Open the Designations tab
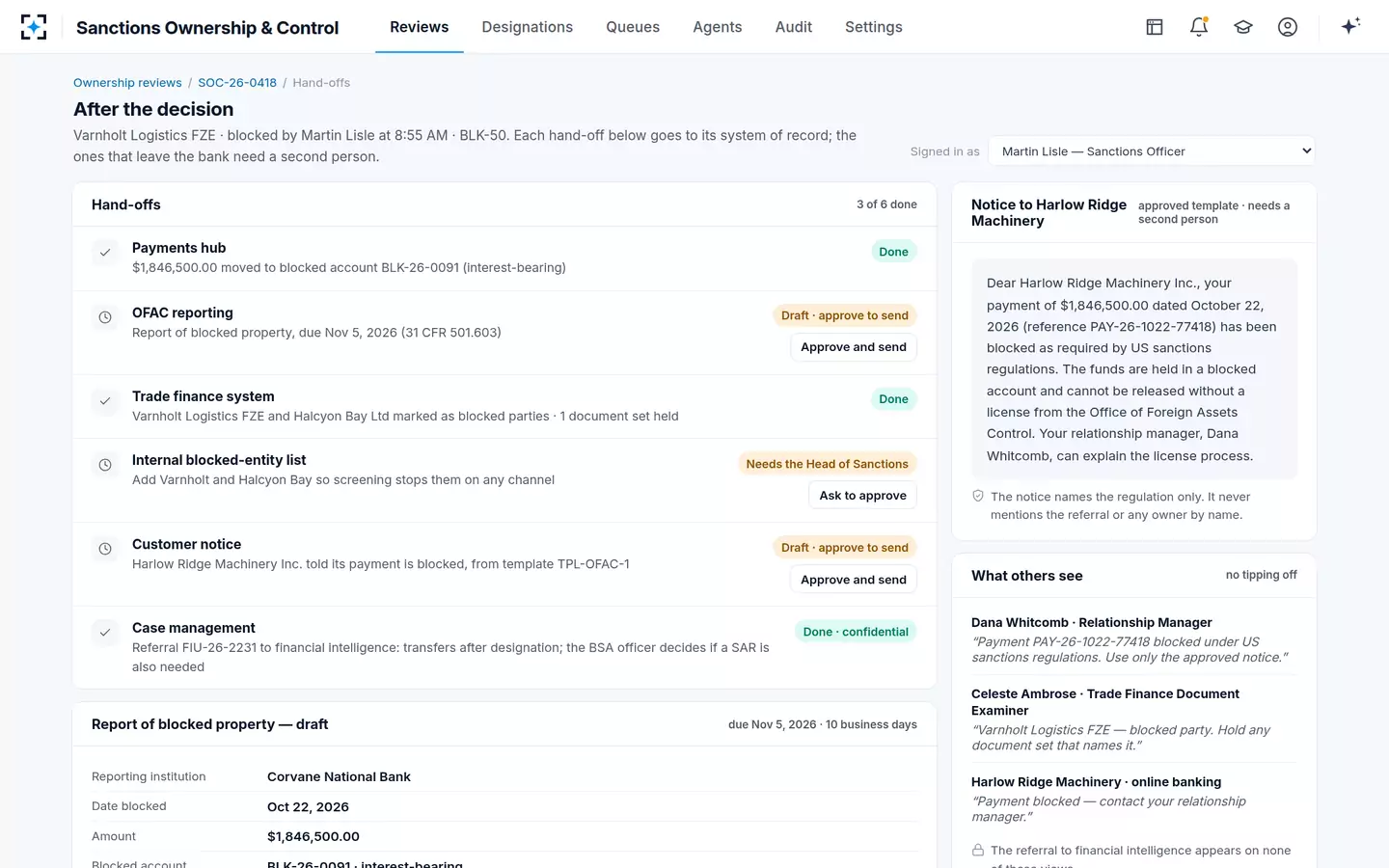1389x868 pixels. pos(528,27)
